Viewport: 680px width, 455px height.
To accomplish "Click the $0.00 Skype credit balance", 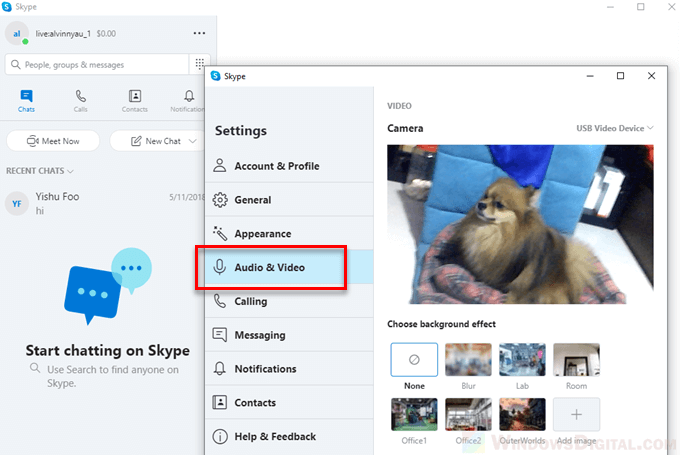I will [106, 34].
